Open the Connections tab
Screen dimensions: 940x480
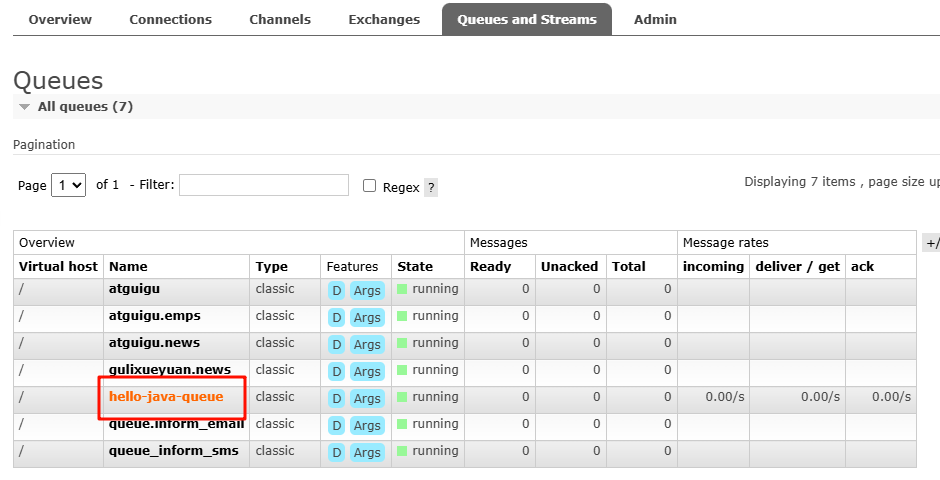click(x=170, y=19)
